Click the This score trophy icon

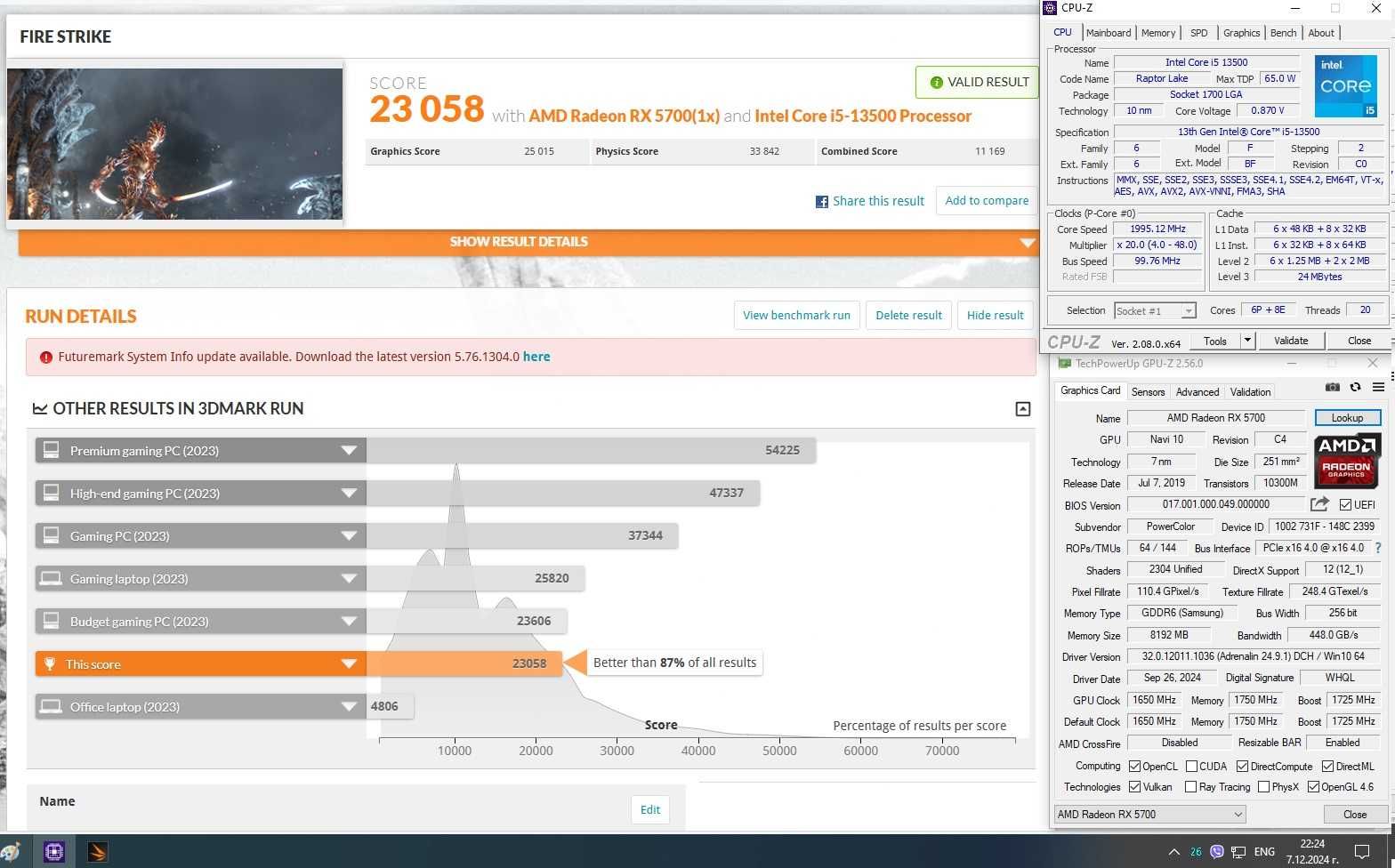pos(50,663)
